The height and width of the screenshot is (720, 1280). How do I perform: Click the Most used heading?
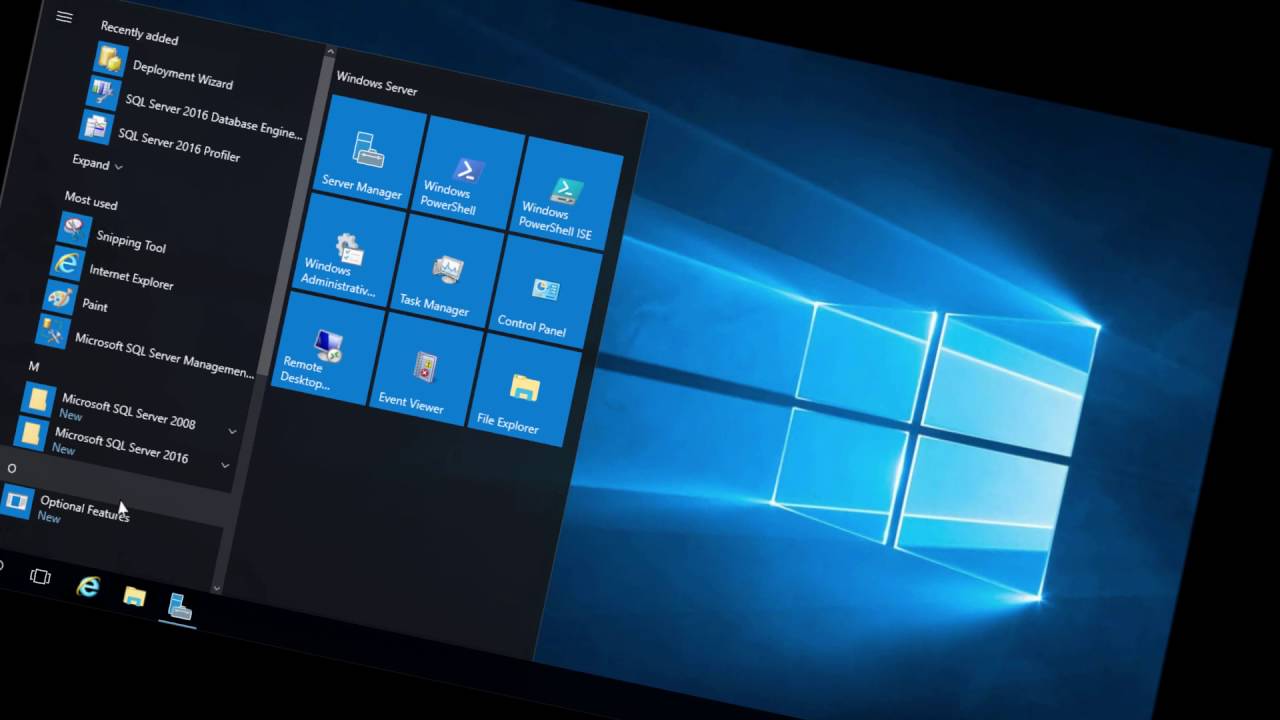[91, 201]
